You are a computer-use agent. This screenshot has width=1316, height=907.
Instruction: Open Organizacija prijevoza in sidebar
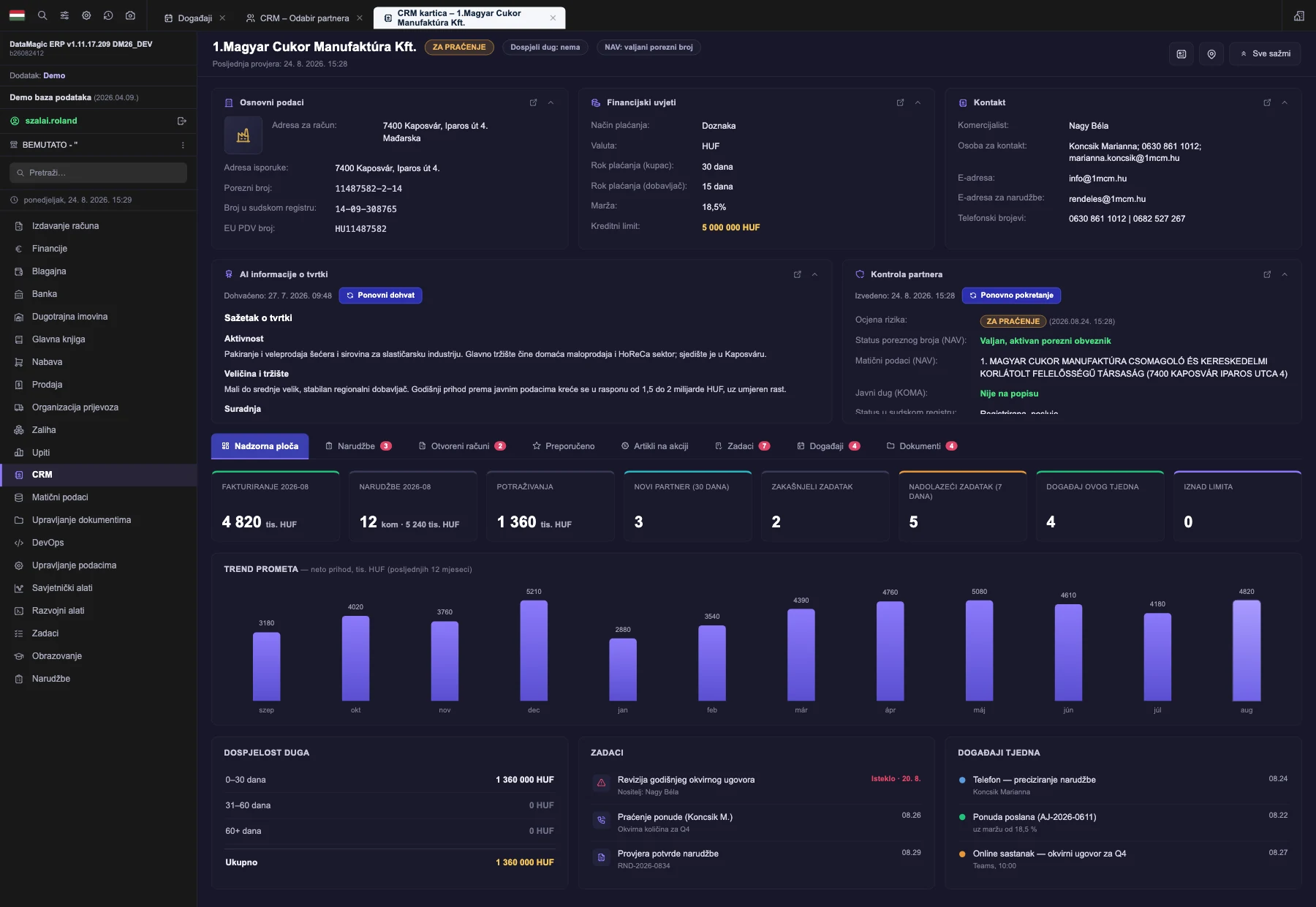[x=98, y=407]
